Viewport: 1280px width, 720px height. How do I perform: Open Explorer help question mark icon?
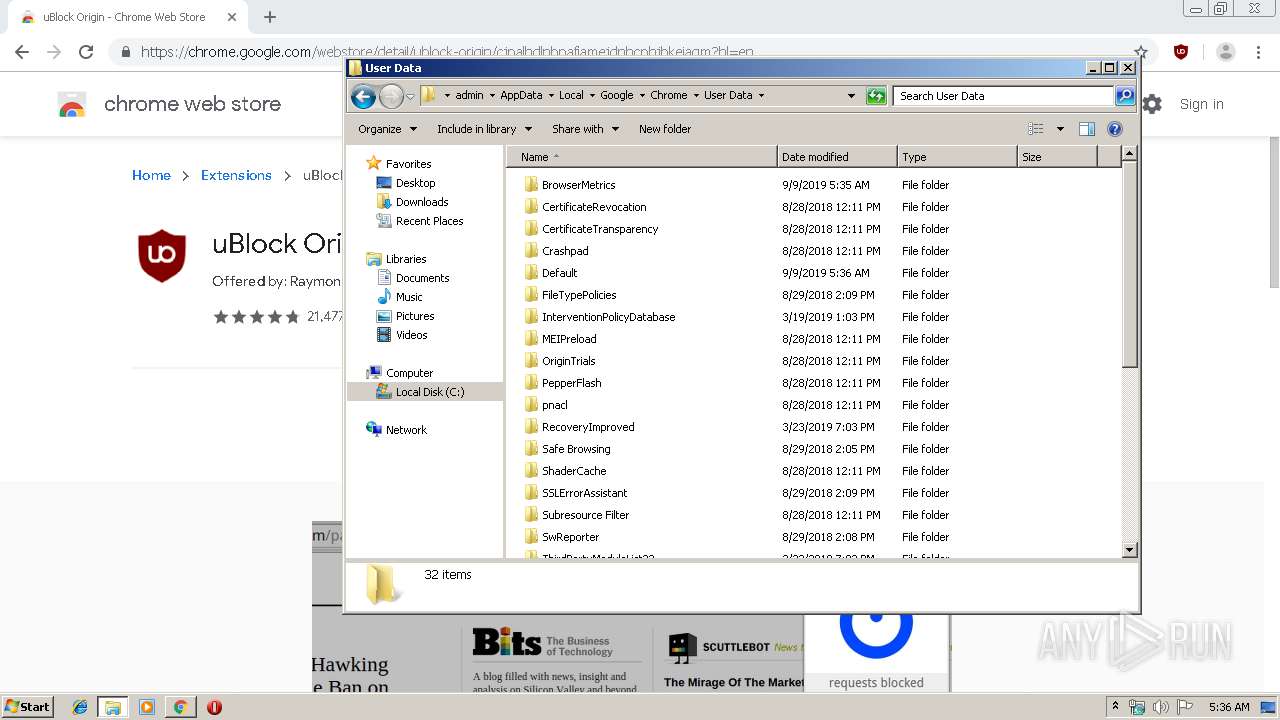[x=1115, y=129]
